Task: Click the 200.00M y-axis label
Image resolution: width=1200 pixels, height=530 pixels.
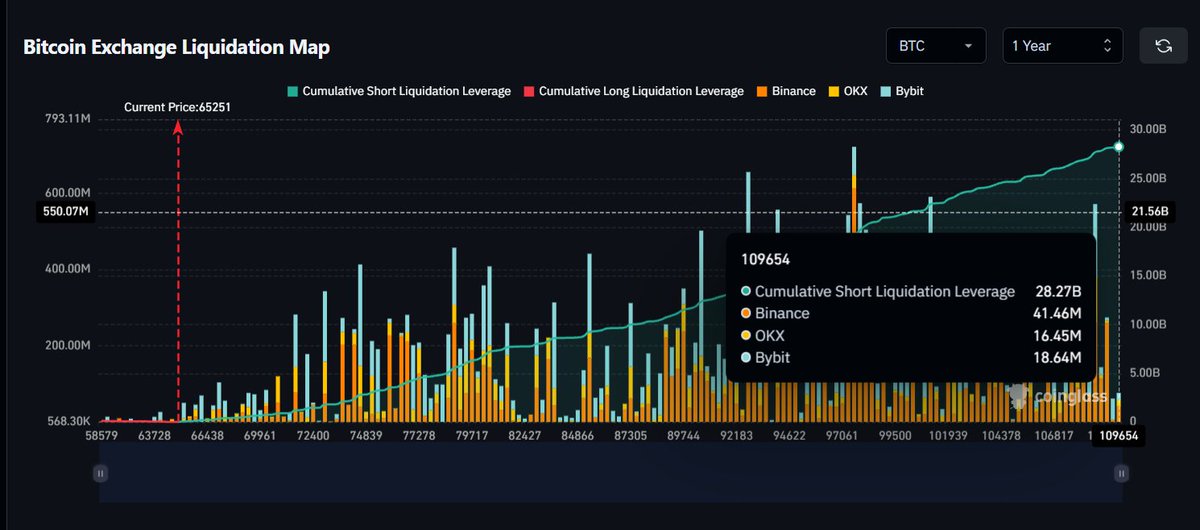Action: coord(66,345)
